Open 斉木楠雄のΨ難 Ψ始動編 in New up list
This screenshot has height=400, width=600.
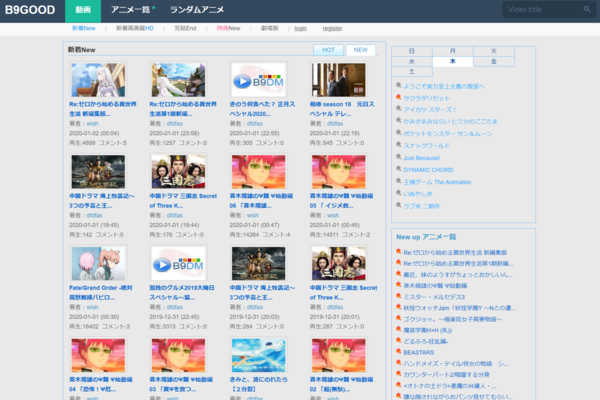pos(435,286)
